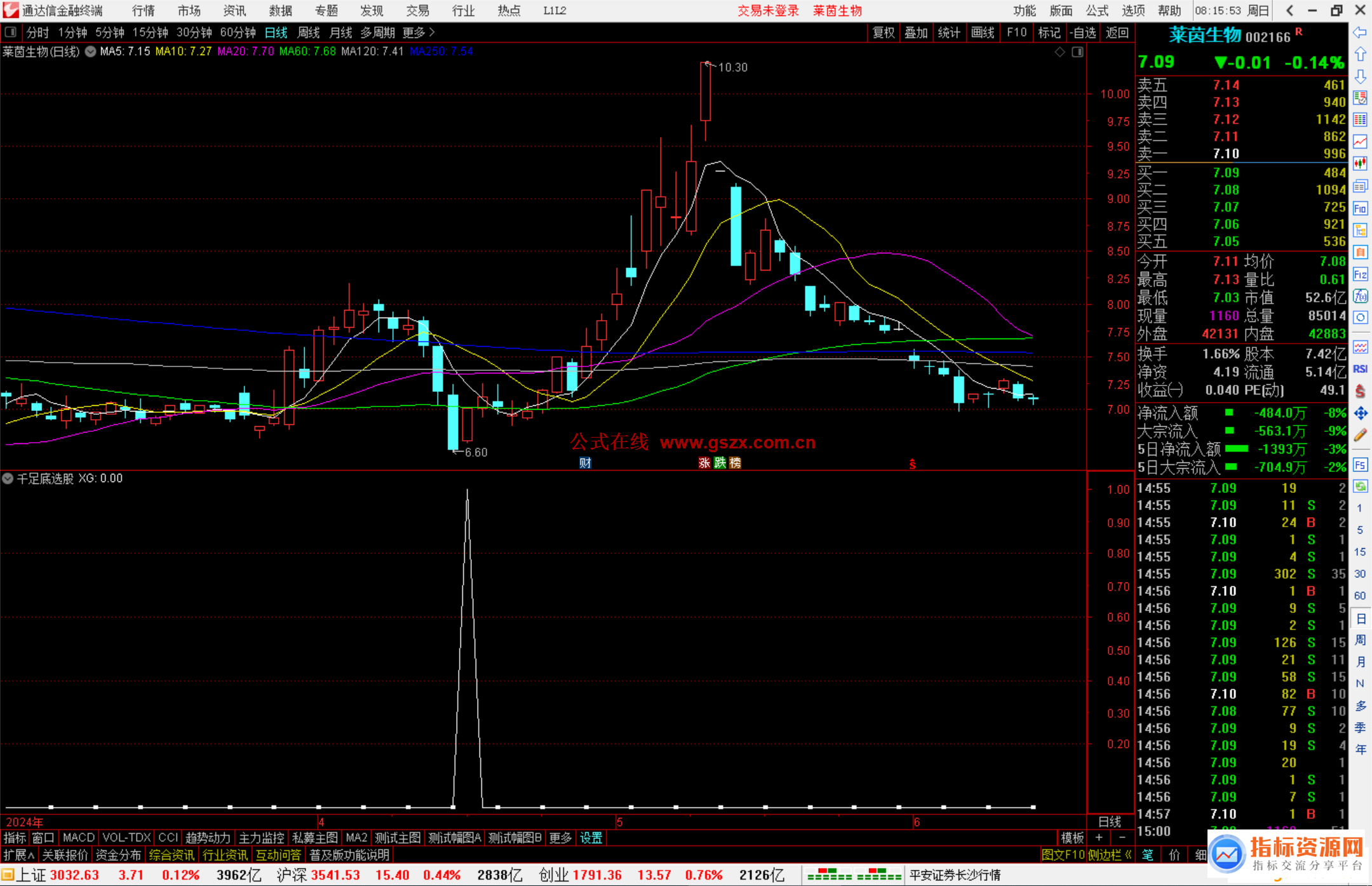Open the 更多 indicators list in bottom bar
Image resolution: width=1372 pixels, height=886 pixels.
[x=560, y=838]
